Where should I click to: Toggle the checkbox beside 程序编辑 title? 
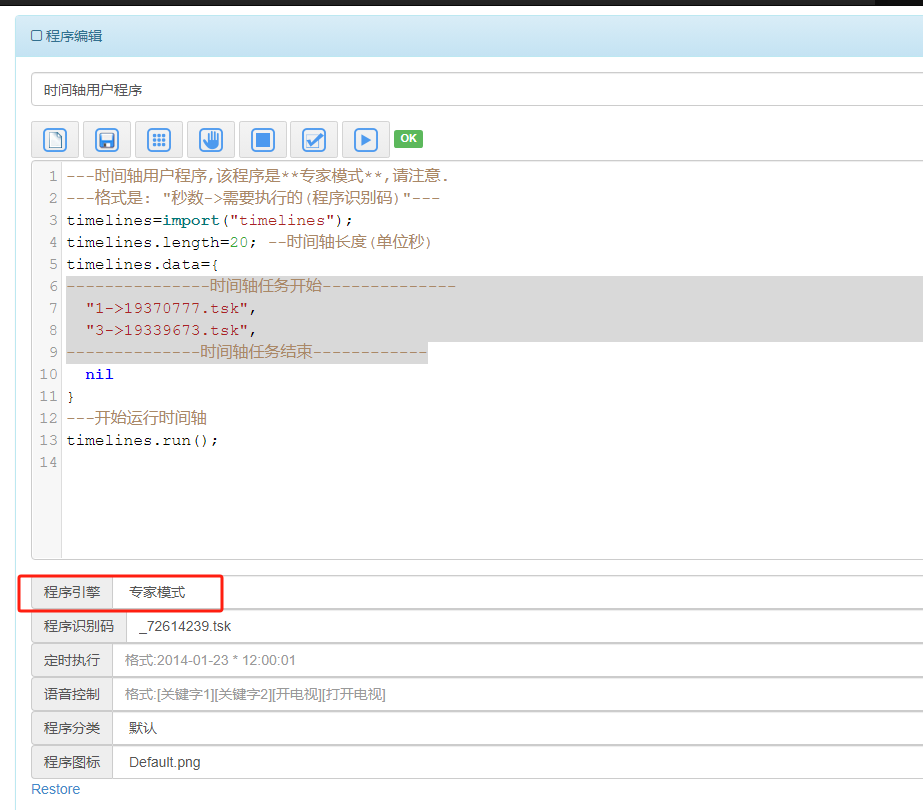coord(36,36)
